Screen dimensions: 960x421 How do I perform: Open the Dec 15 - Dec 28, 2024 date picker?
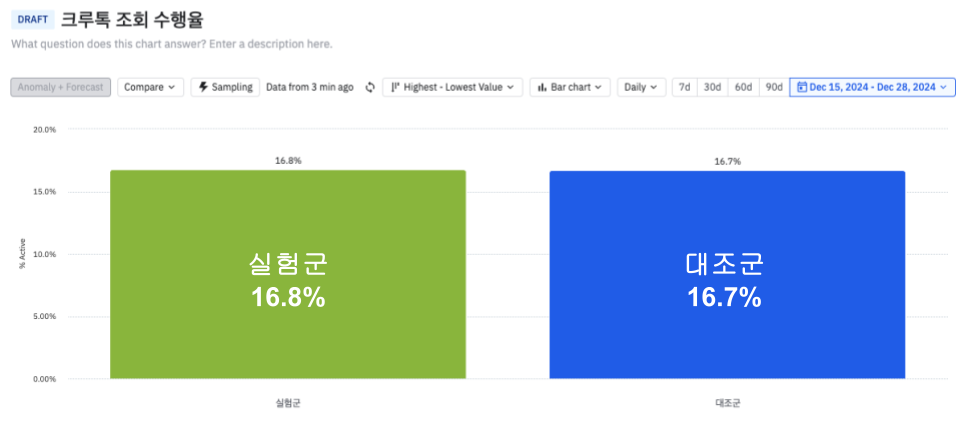click(871, 87)
